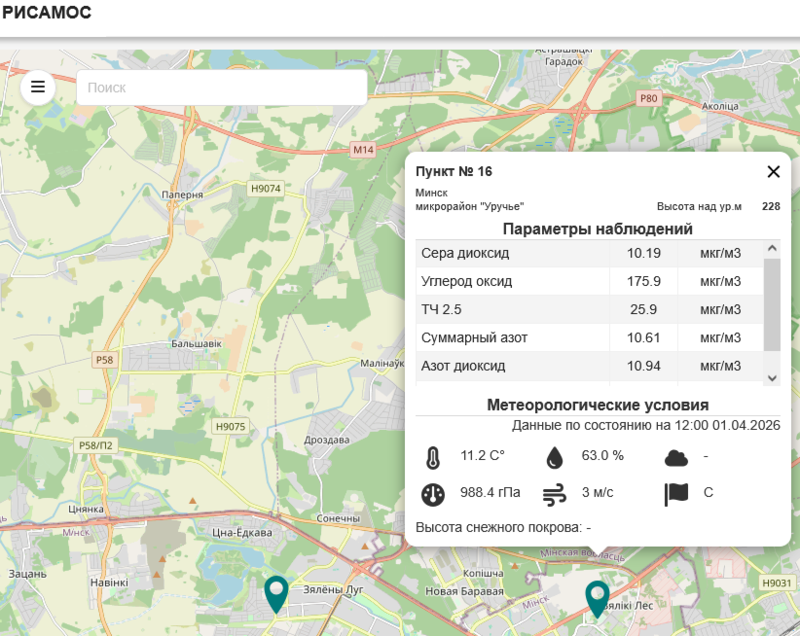Click the РИСАМОС site title

[47, 13]
